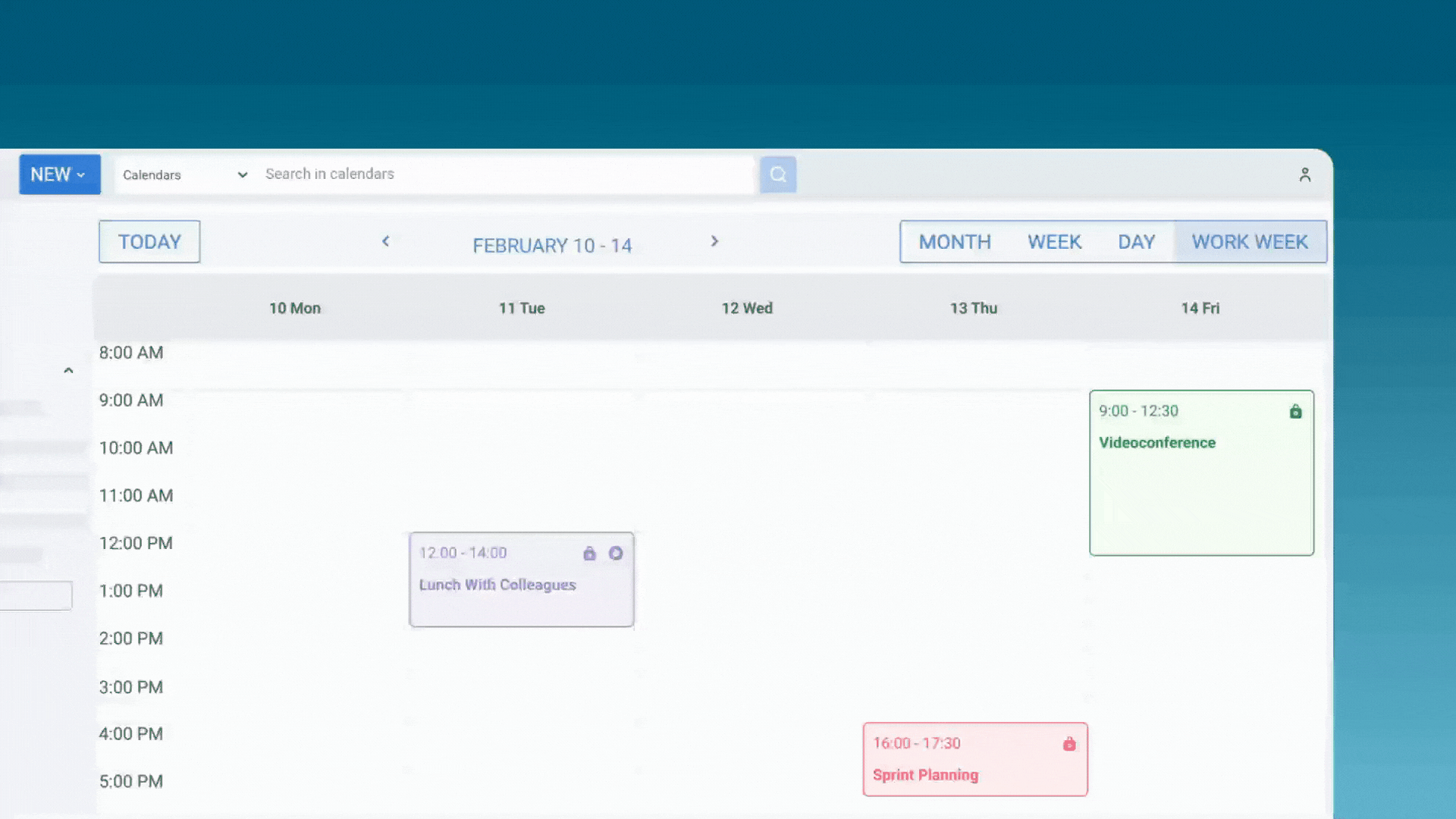Go to next week with right arrow
Screen dimensions: 1456x819
[x=714, y=241]
